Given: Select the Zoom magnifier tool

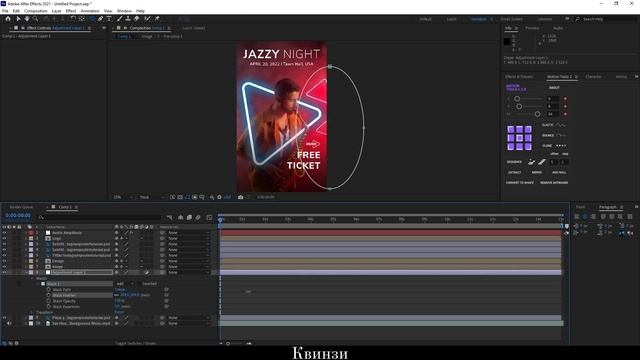Looking at the screenshot, I should [36, 19].
